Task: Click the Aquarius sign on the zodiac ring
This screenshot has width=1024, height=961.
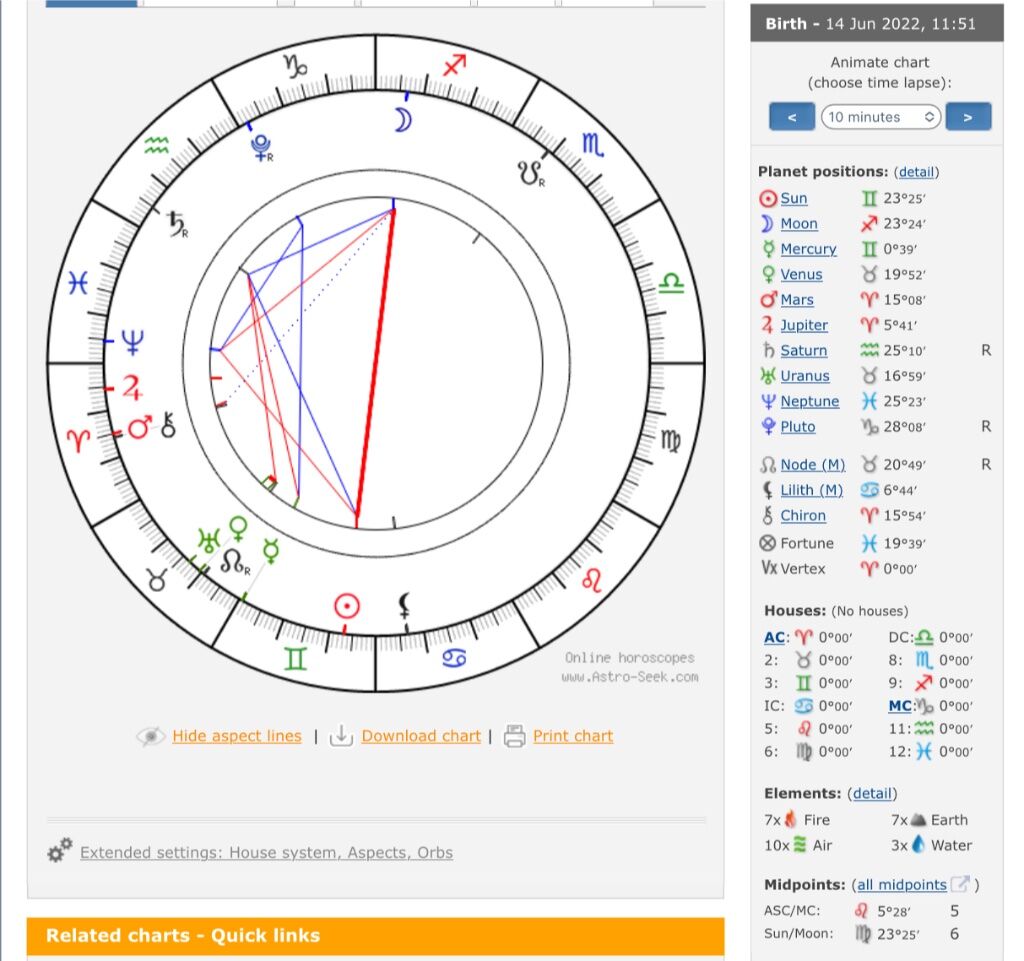Action: pyautogui.click(x=156, y=145)
